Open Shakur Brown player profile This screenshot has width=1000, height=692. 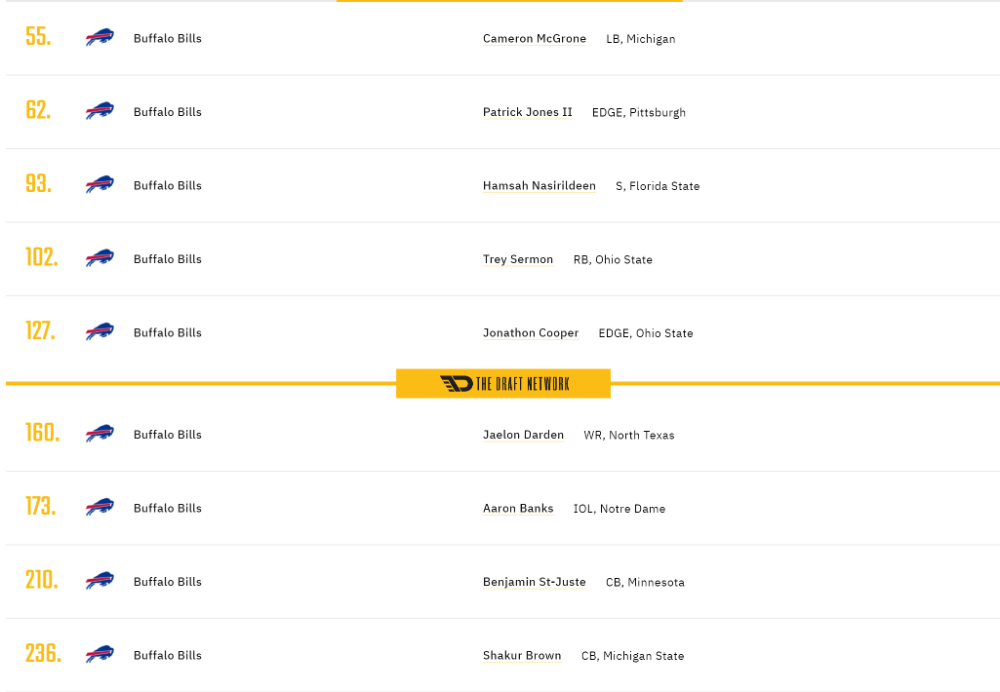(x=522, y=655)
